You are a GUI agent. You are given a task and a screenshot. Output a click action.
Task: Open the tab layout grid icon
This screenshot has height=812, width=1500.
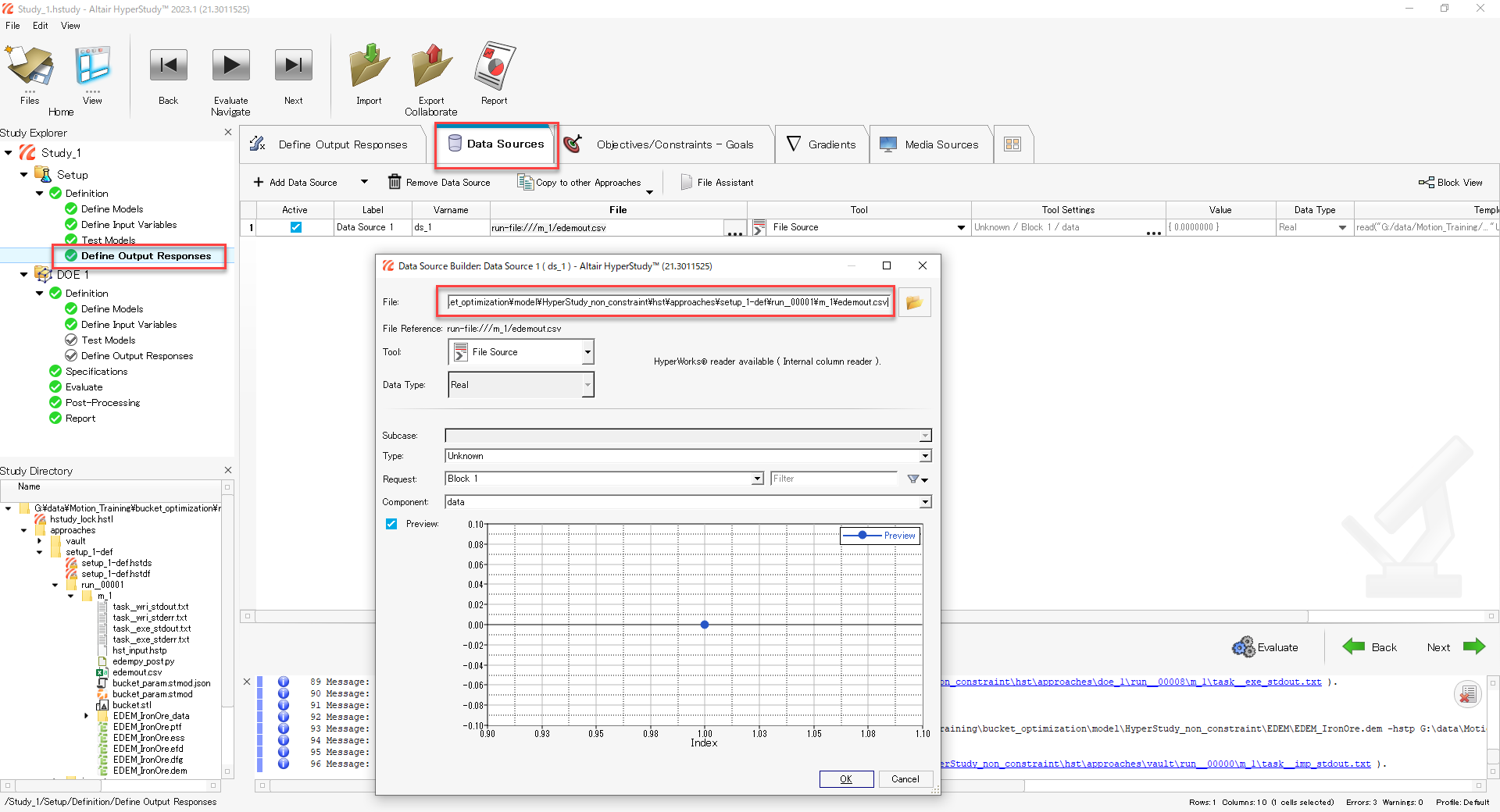tap(1012, 144)
